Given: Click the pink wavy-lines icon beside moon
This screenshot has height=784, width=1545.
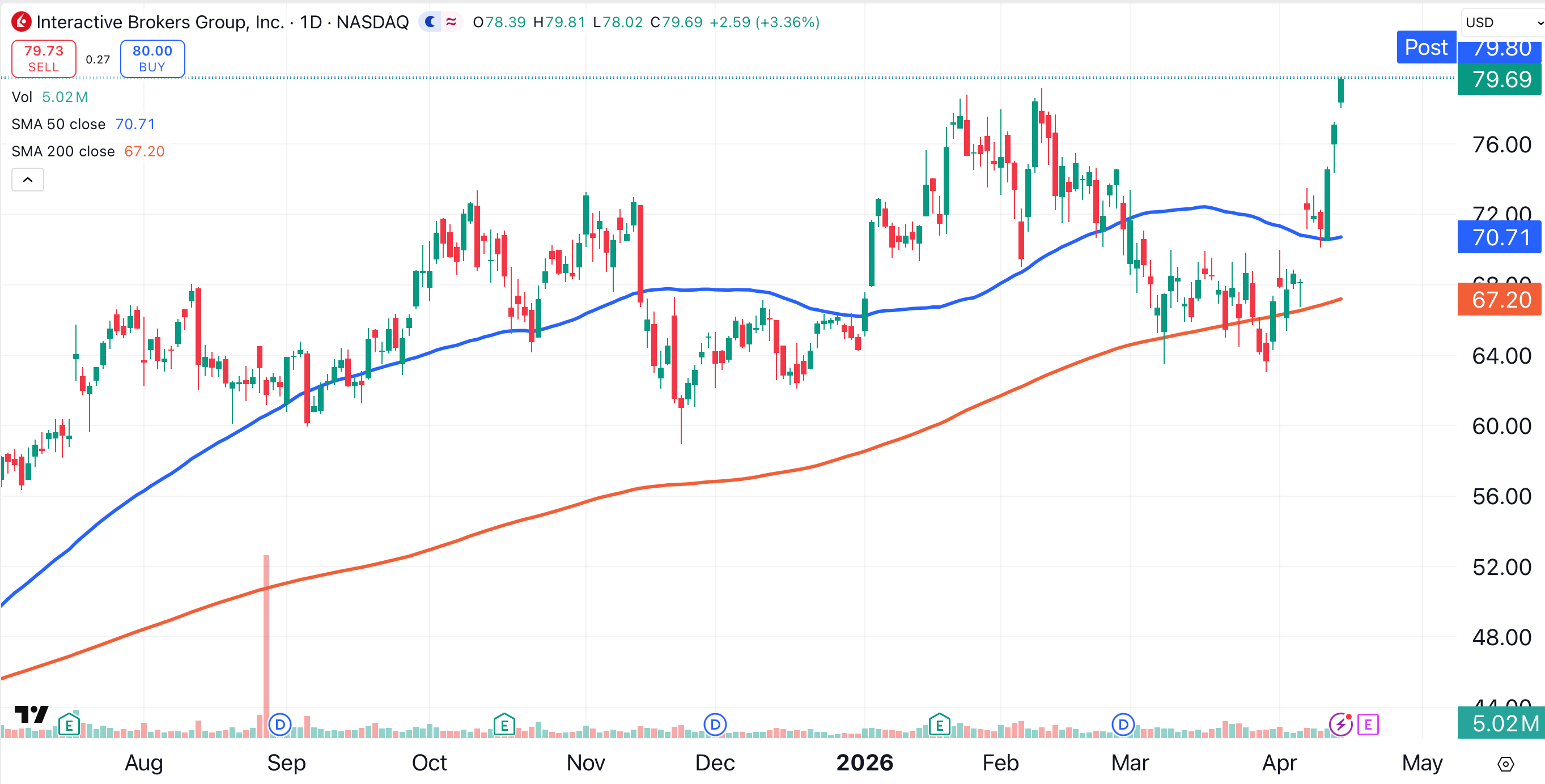Looking at the screenshot, I should click(451, 22).
